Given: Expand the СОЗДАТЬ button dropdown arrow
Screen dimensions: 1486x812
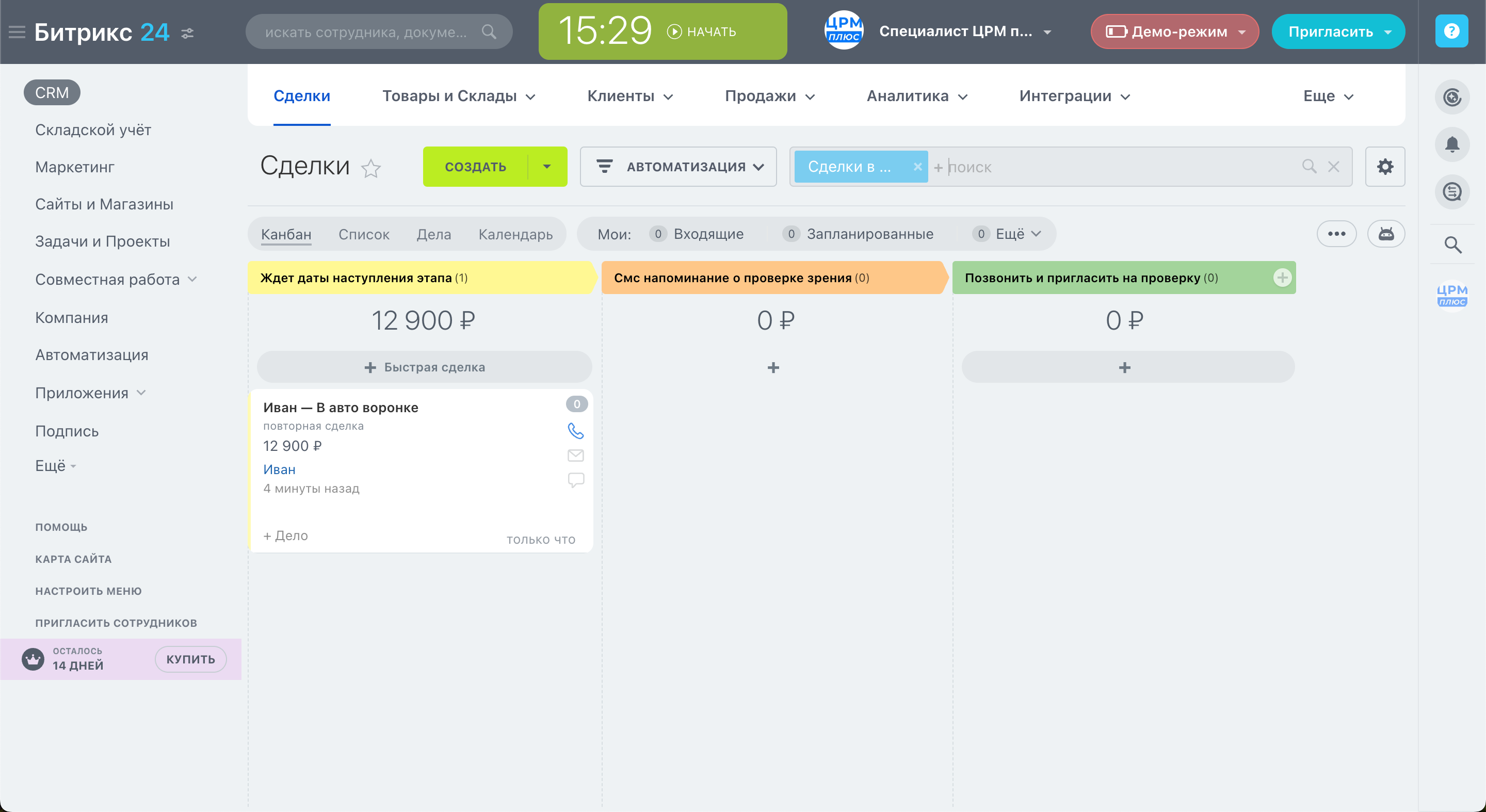Looking at the screenshot, I should 547,167.
